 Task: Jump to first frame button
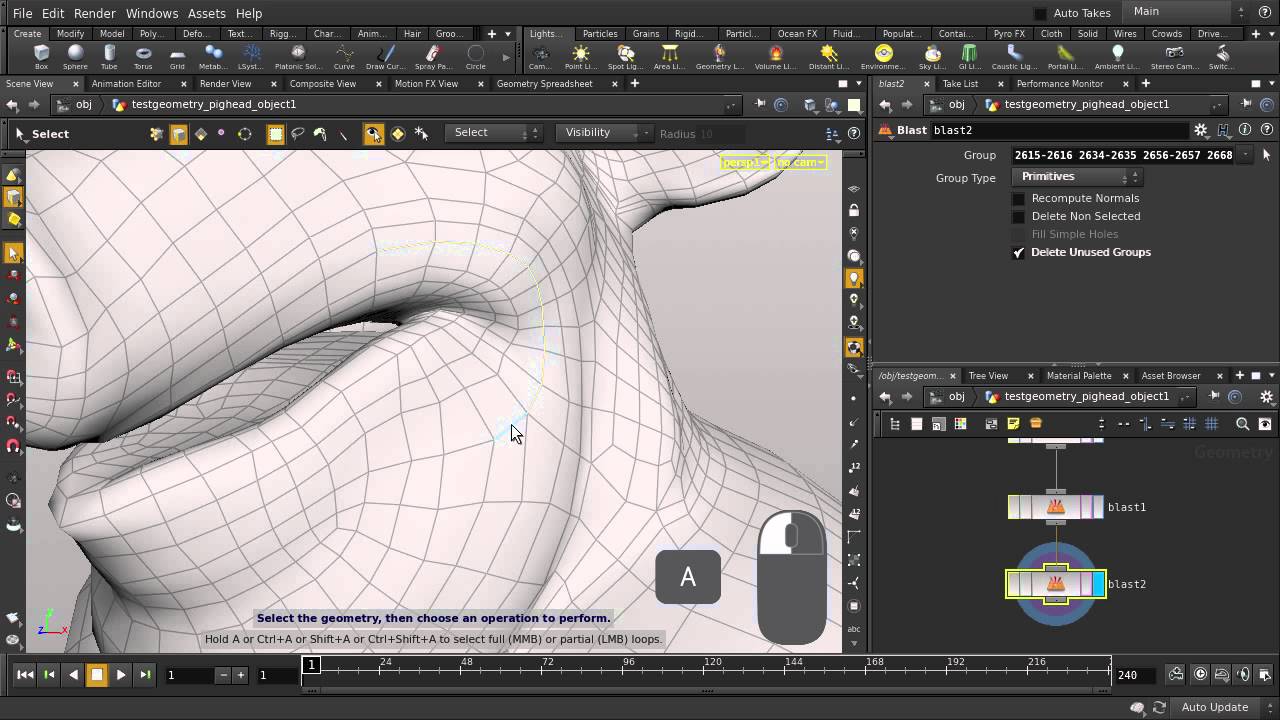25,675
